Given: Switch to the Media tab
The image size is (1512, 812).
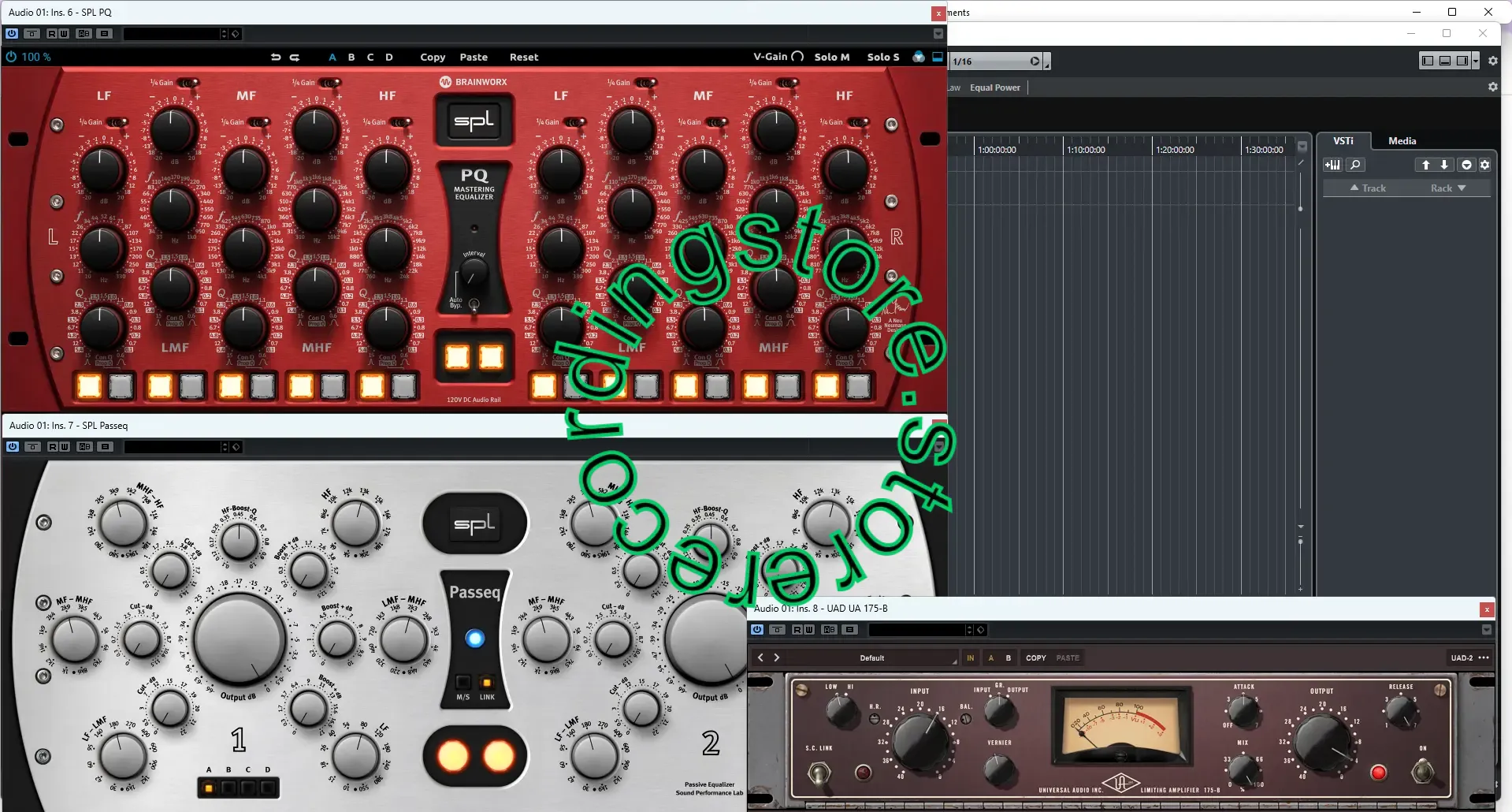Looking at the screenshot, I should click(1402, 140).
